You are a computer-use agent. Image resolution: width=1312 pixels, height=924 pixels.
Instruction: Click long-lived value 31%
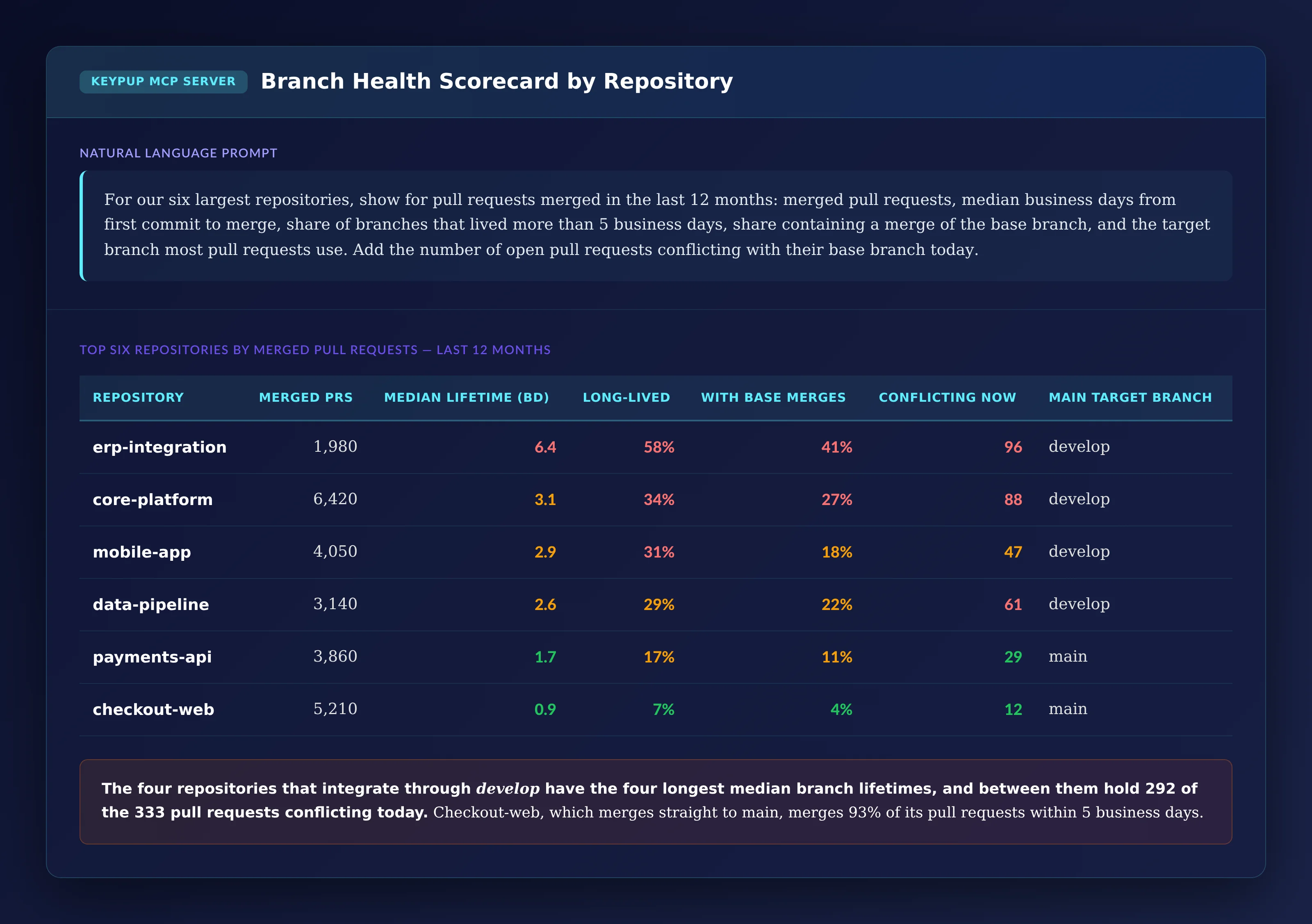[659, 553]
